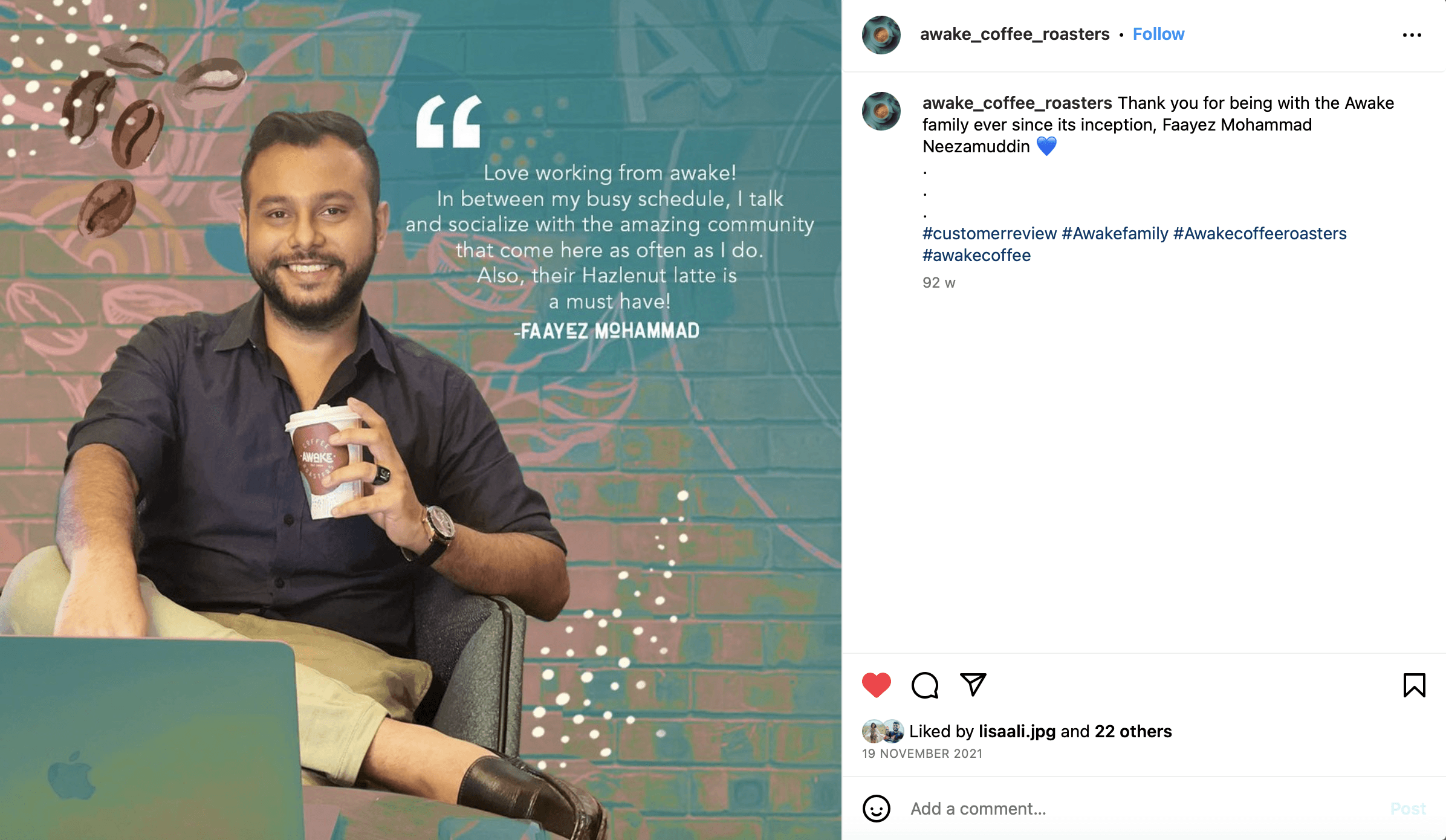The image size is (1446, 840).
Task: Open the three-dot more options menu
Action: click(1412, 35)
